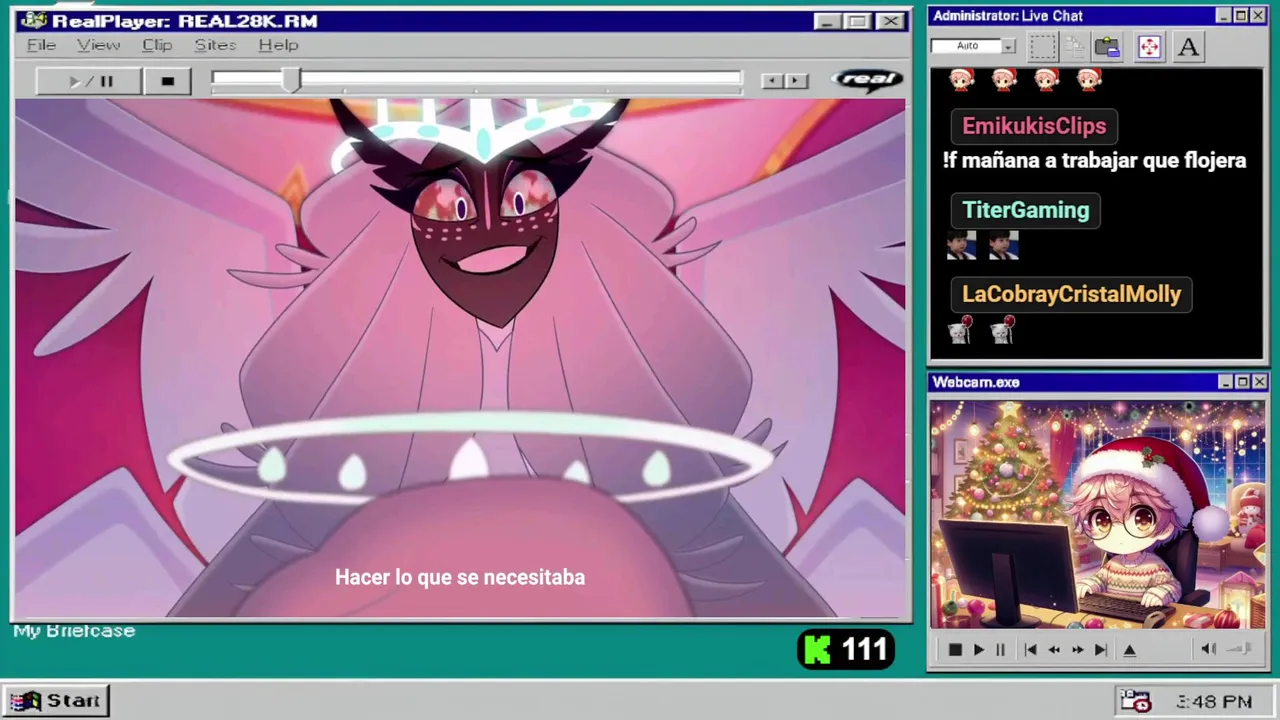Open the Auto font size dropdown
Screen dimensions: 1280x720
click(x=1008, y=46)
